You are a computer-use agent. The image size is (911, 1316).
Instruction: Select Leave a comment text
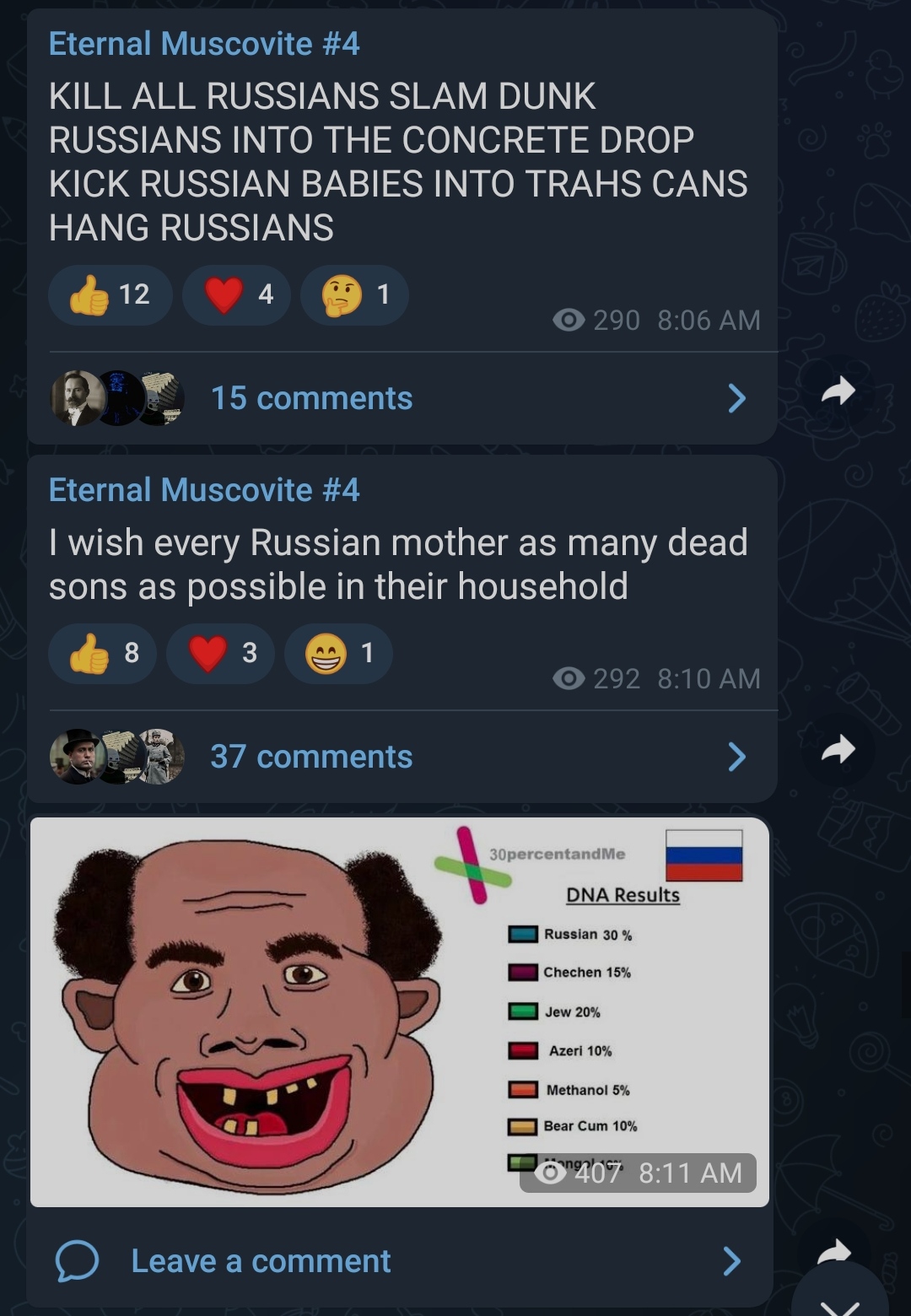tap(261, 1261)
